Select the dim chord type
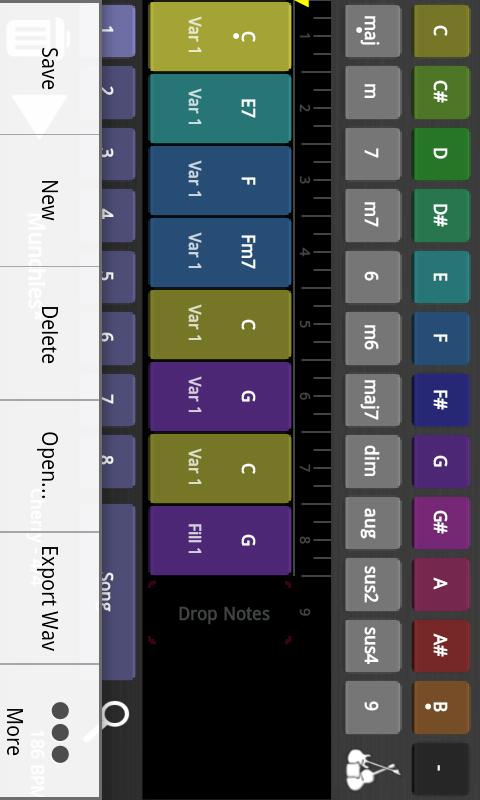 pos(372,461)
